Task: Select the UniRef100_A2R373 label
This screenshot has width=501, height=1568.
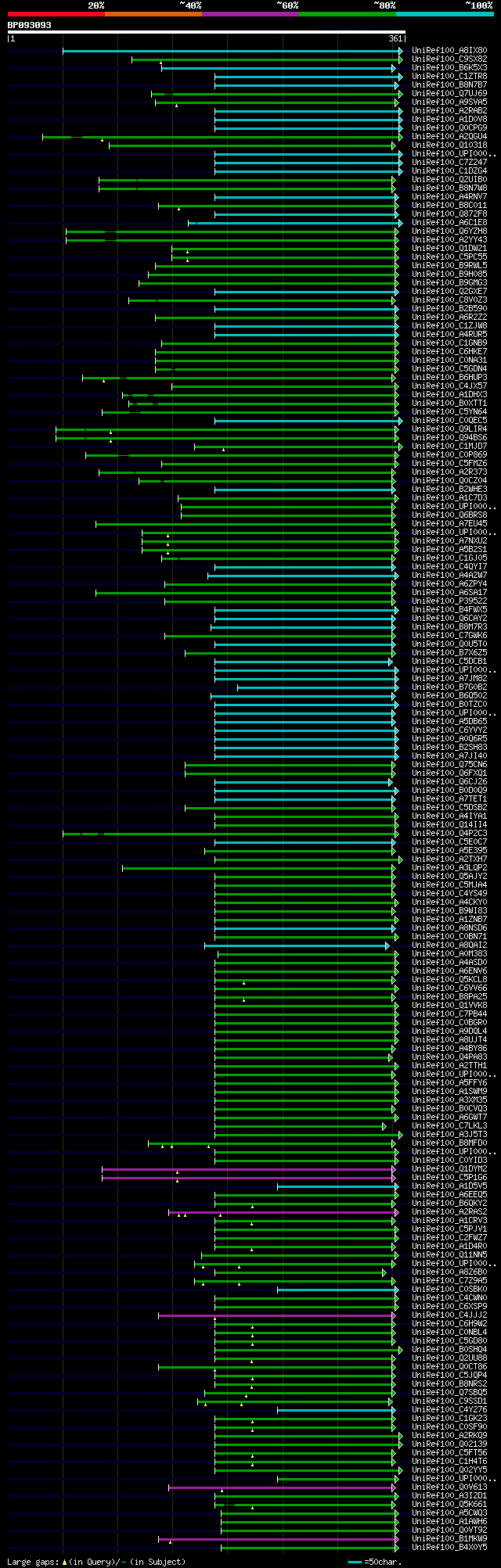Action: pyautogui.click(x=449, y=472)
